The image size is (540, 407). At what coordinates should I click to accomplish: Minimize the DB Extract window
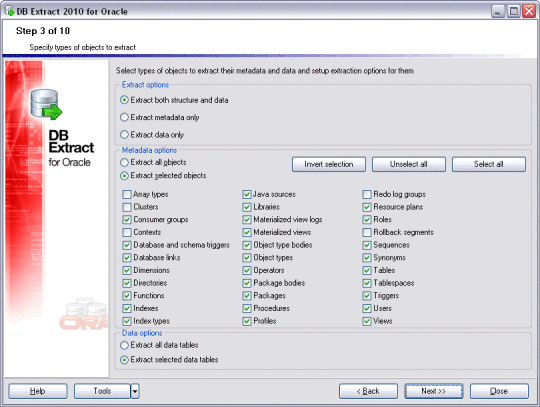click(x=498, y=11)
